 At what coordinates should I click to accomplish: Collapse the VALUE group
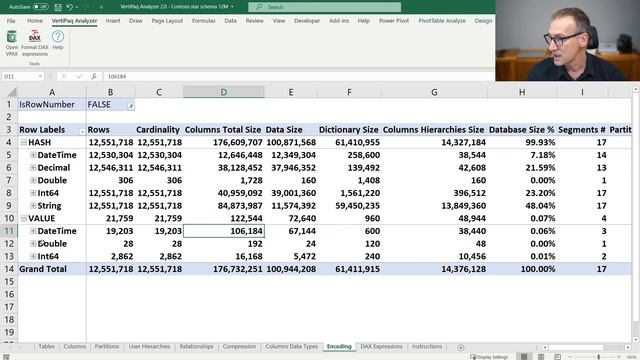coord(24,218)
